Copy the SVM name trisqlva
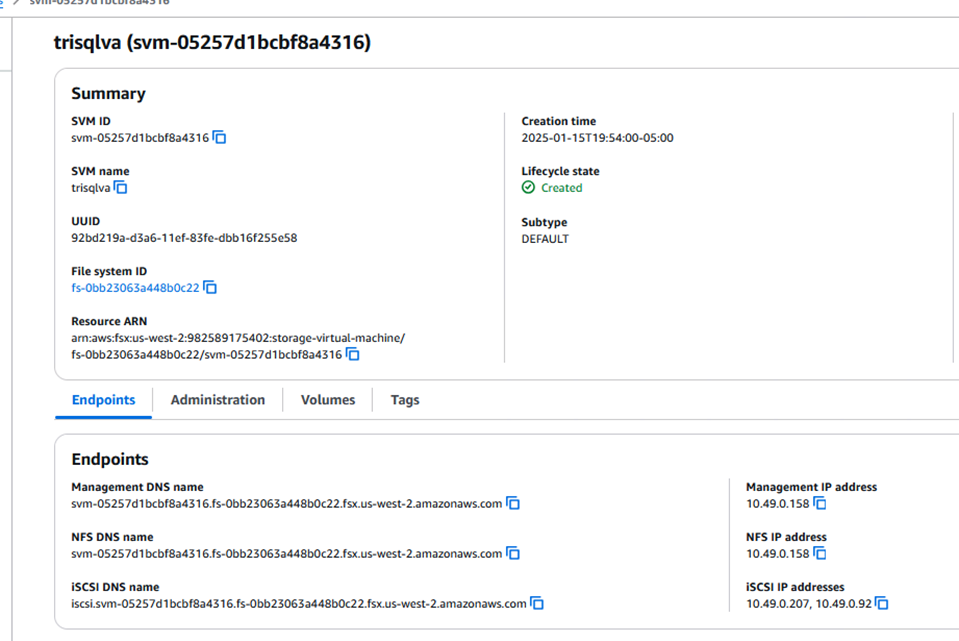 [121, 188]
